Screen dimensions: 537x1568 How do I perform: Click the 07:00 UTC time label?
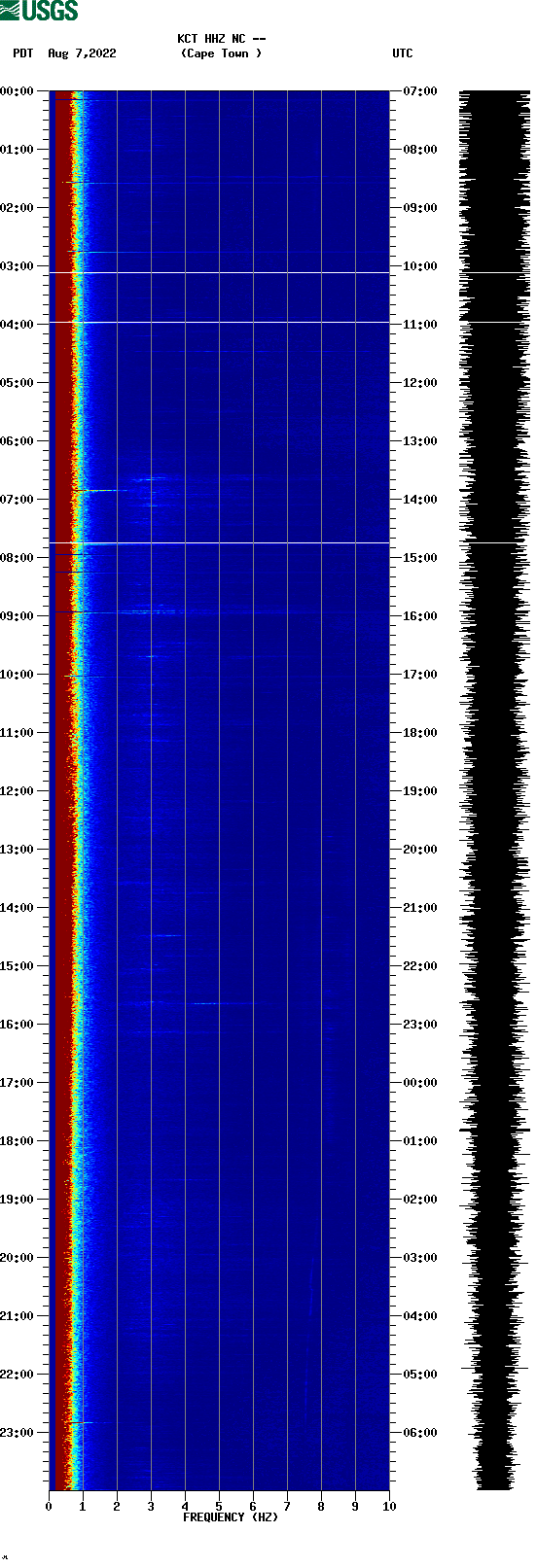(420, 91)
